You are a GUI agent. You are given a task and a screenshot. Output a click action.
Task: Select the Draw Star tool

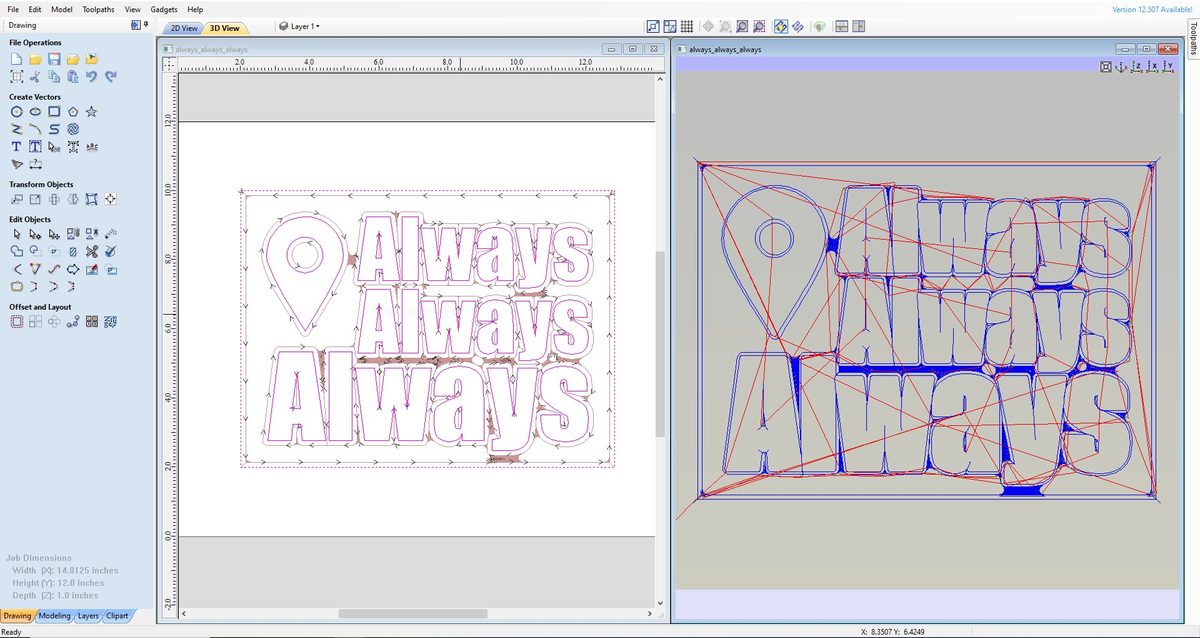91,111
